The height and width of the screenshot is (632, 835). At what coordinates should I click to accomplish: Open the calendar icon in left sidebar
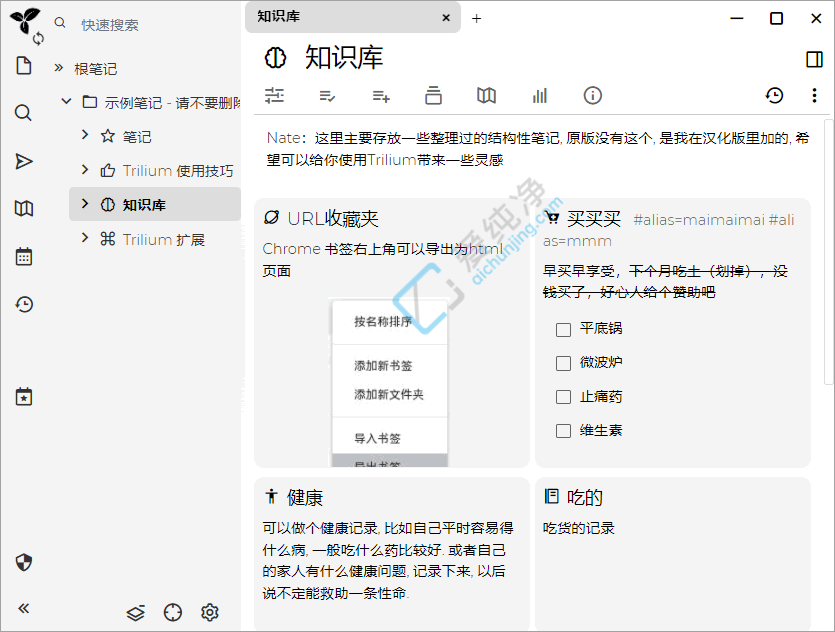coord(24,257)
